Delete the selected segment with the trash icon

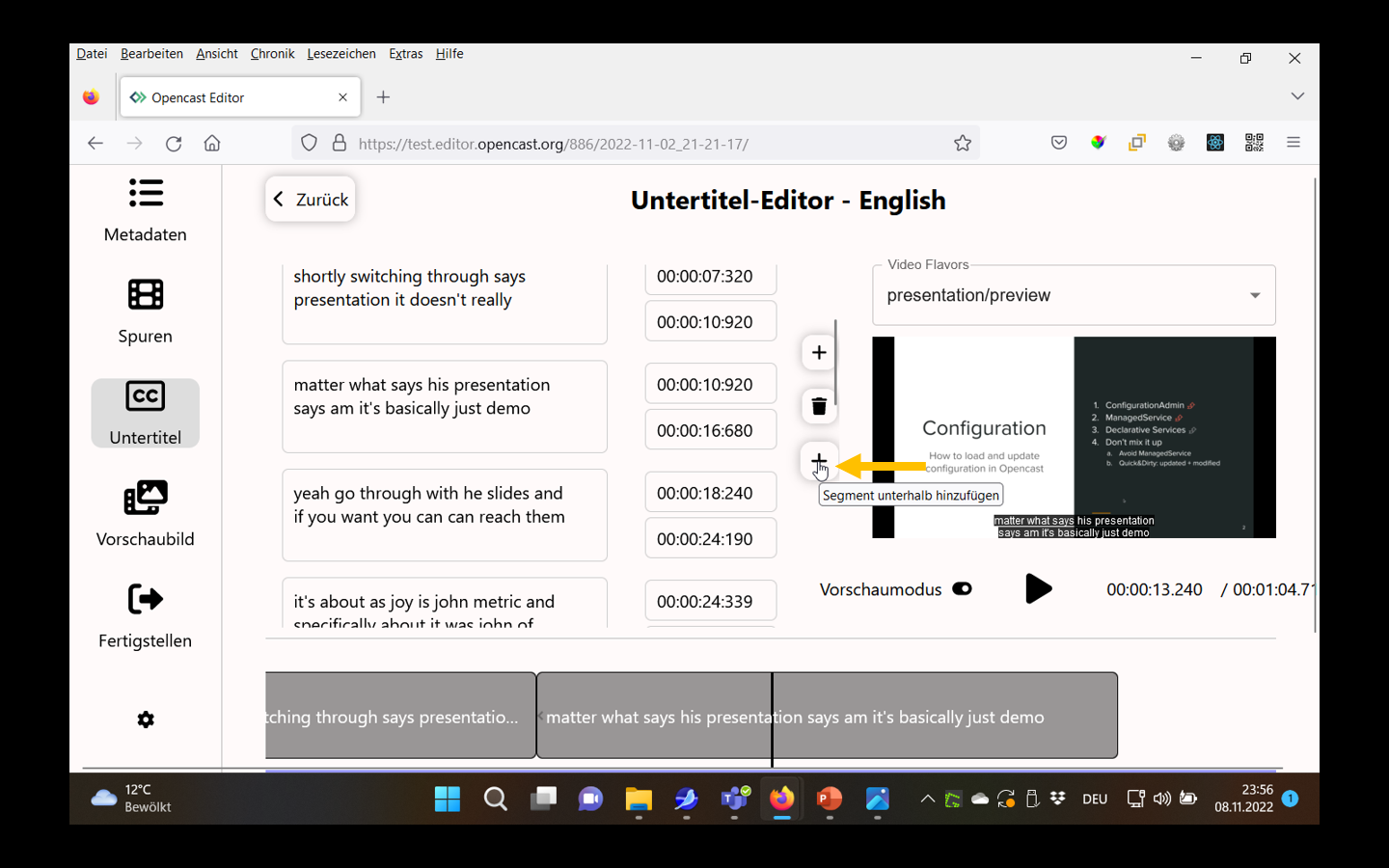(x=818, y=406)
